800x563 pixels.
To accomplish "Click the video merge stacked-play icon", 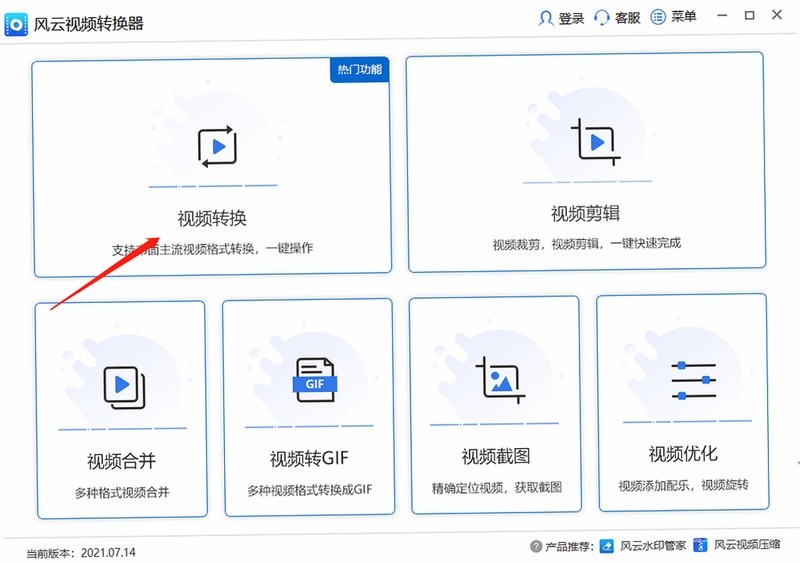I will 124,387.
